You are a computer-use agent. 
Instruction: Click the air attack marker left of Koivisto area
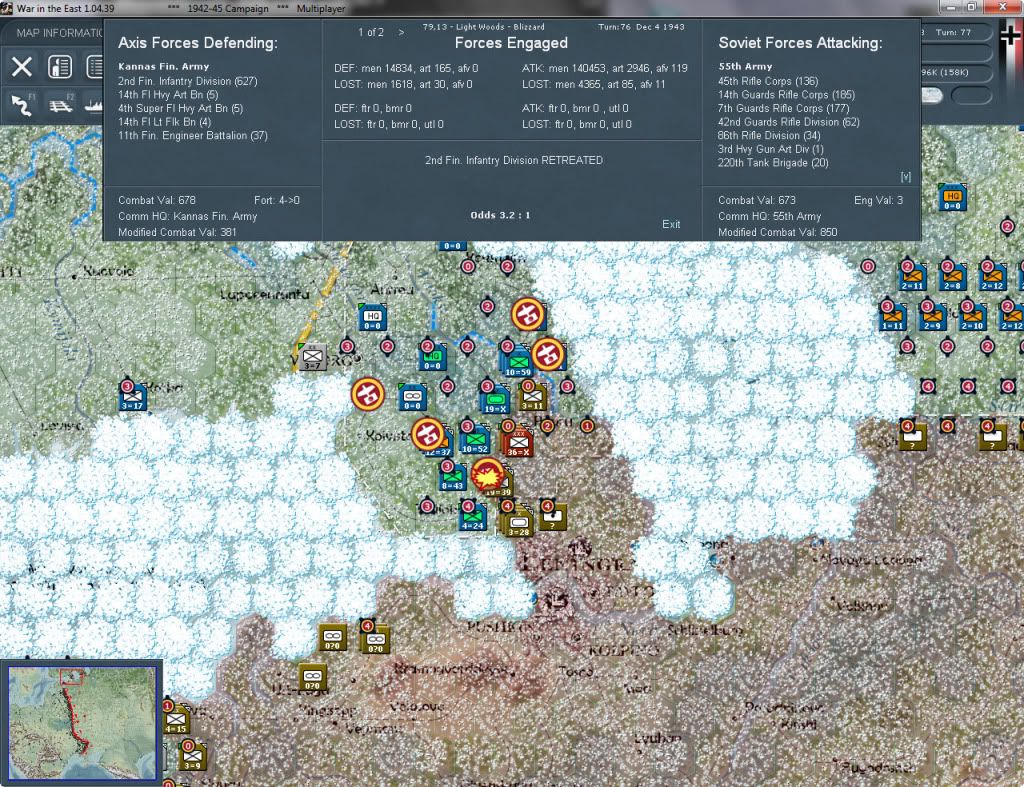coord(368,394)
